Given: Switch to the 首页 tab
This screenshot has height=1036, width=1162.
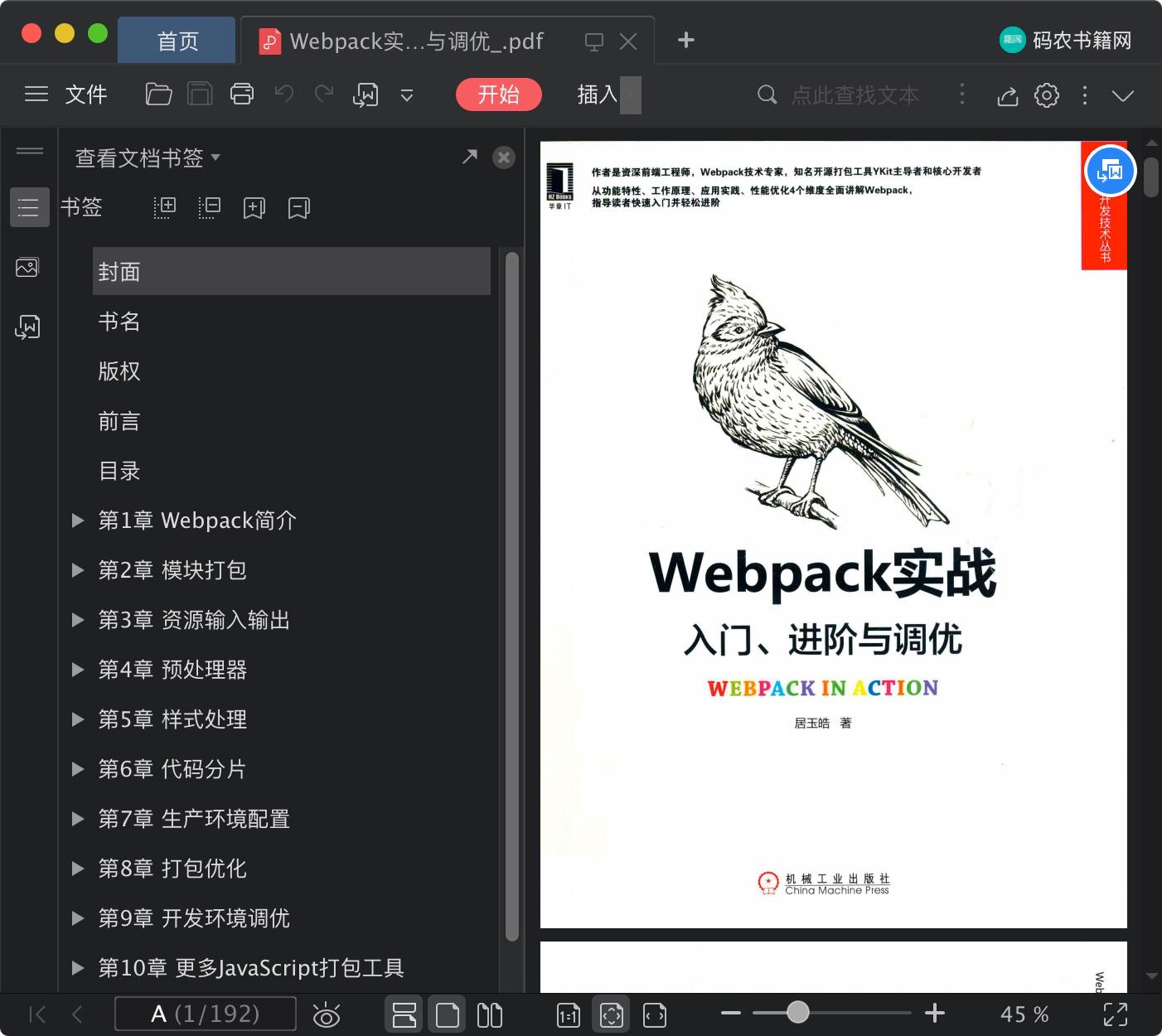Looking at the screenshot, I should point(177,41).
